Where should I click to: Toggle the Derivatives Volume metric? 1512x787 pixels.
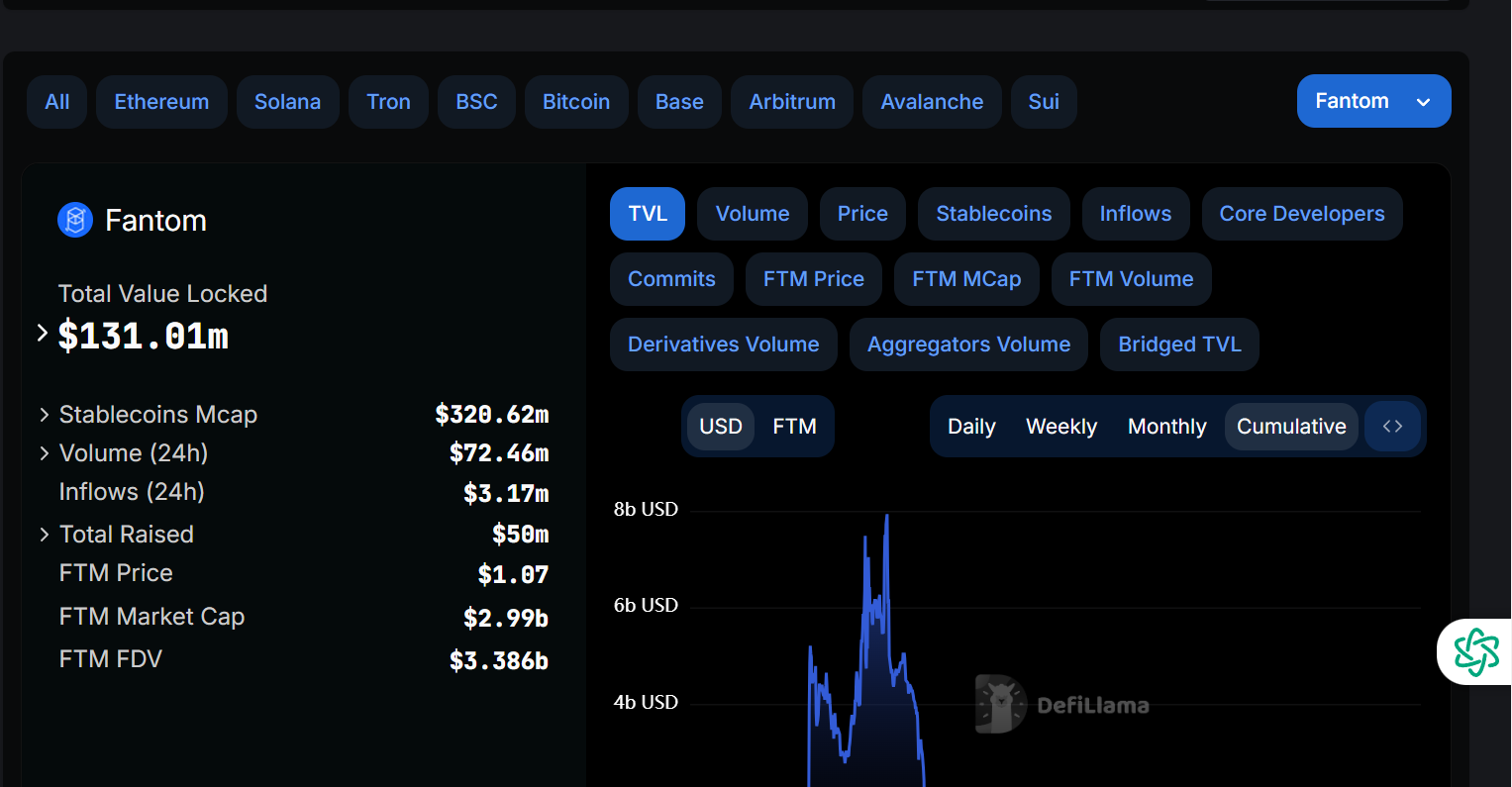tap(724, 344)
